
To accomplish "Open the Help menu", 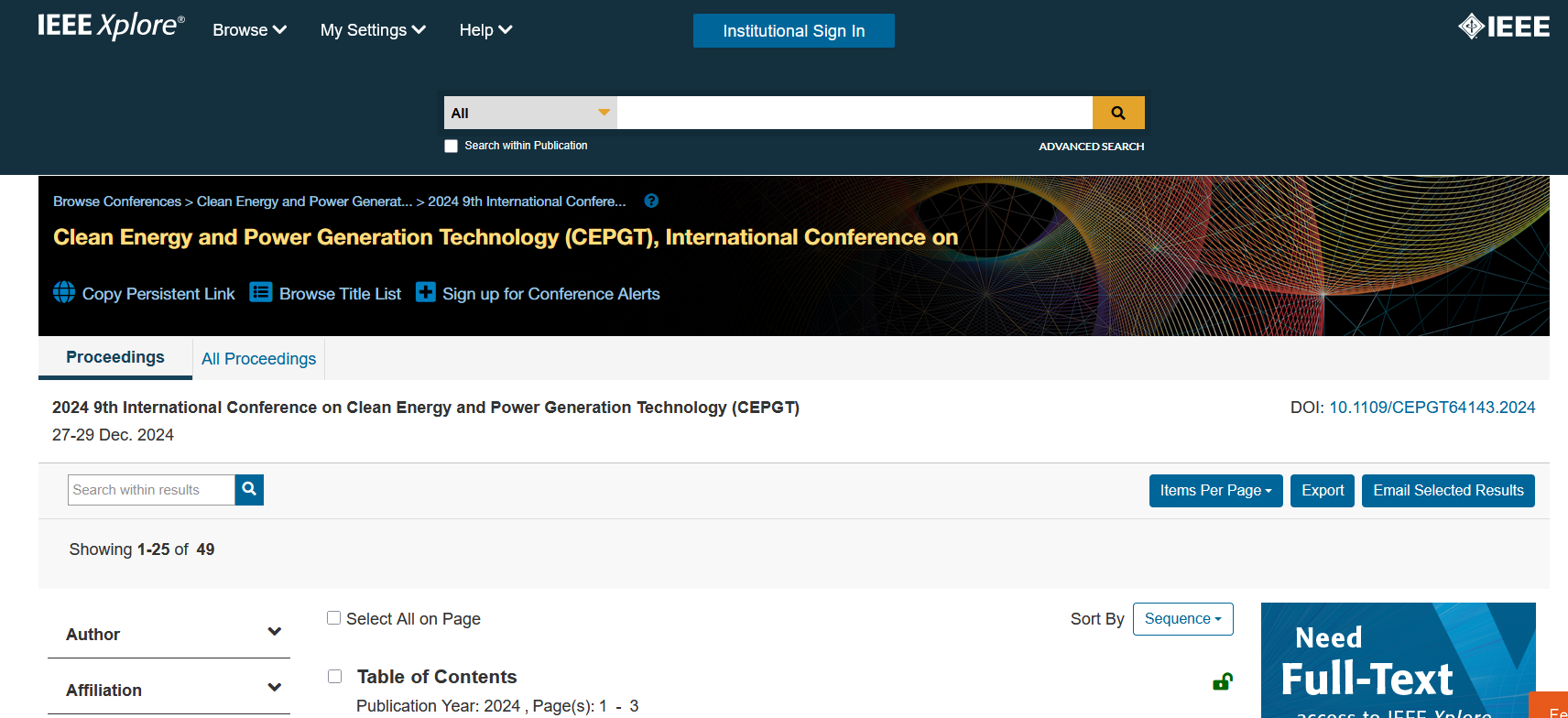I will [x=485, y=30].
